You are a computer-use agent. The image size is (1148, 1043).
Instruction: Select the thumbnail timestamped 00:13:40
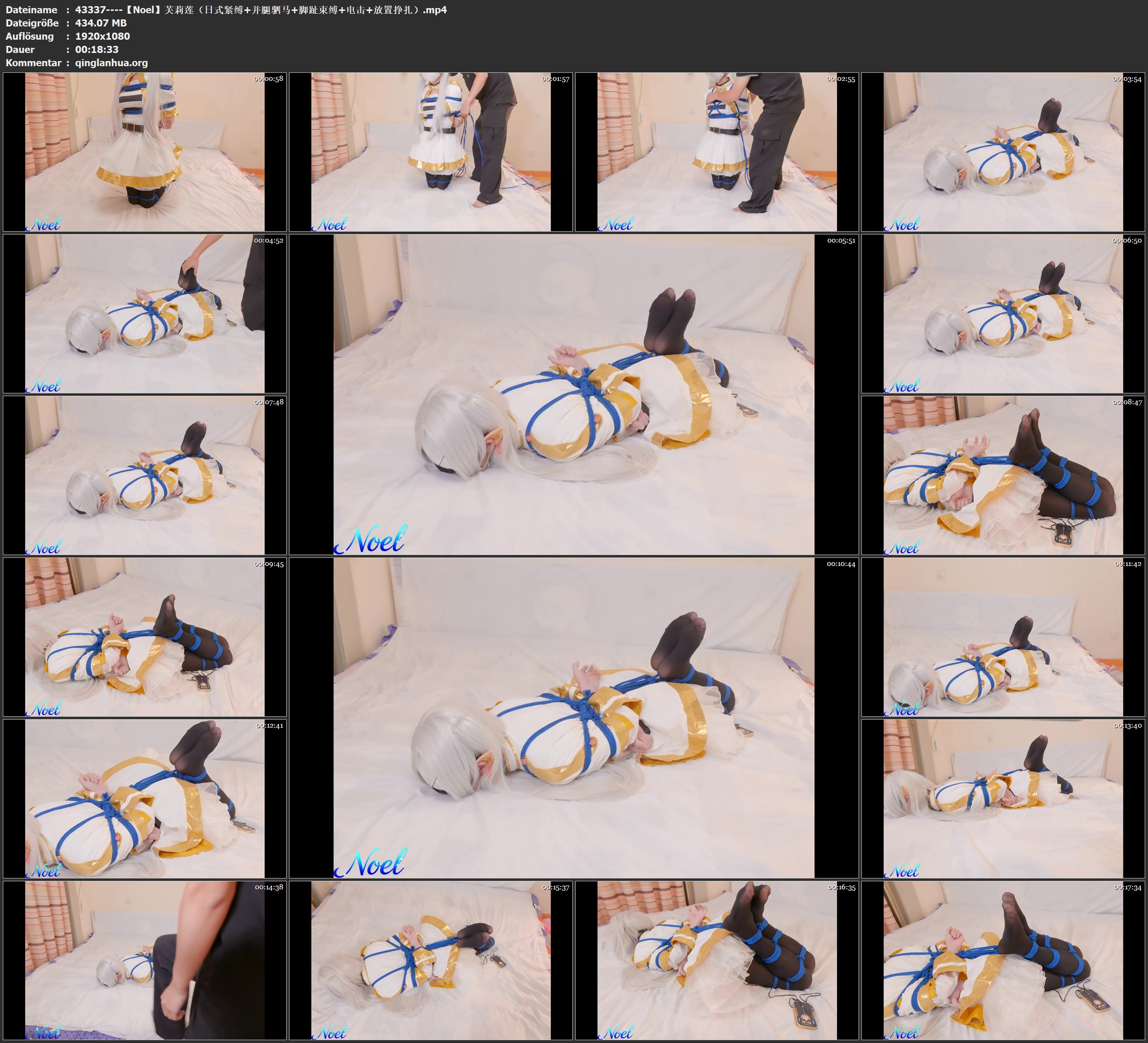pyautogui.click(x=1003, y=799)
